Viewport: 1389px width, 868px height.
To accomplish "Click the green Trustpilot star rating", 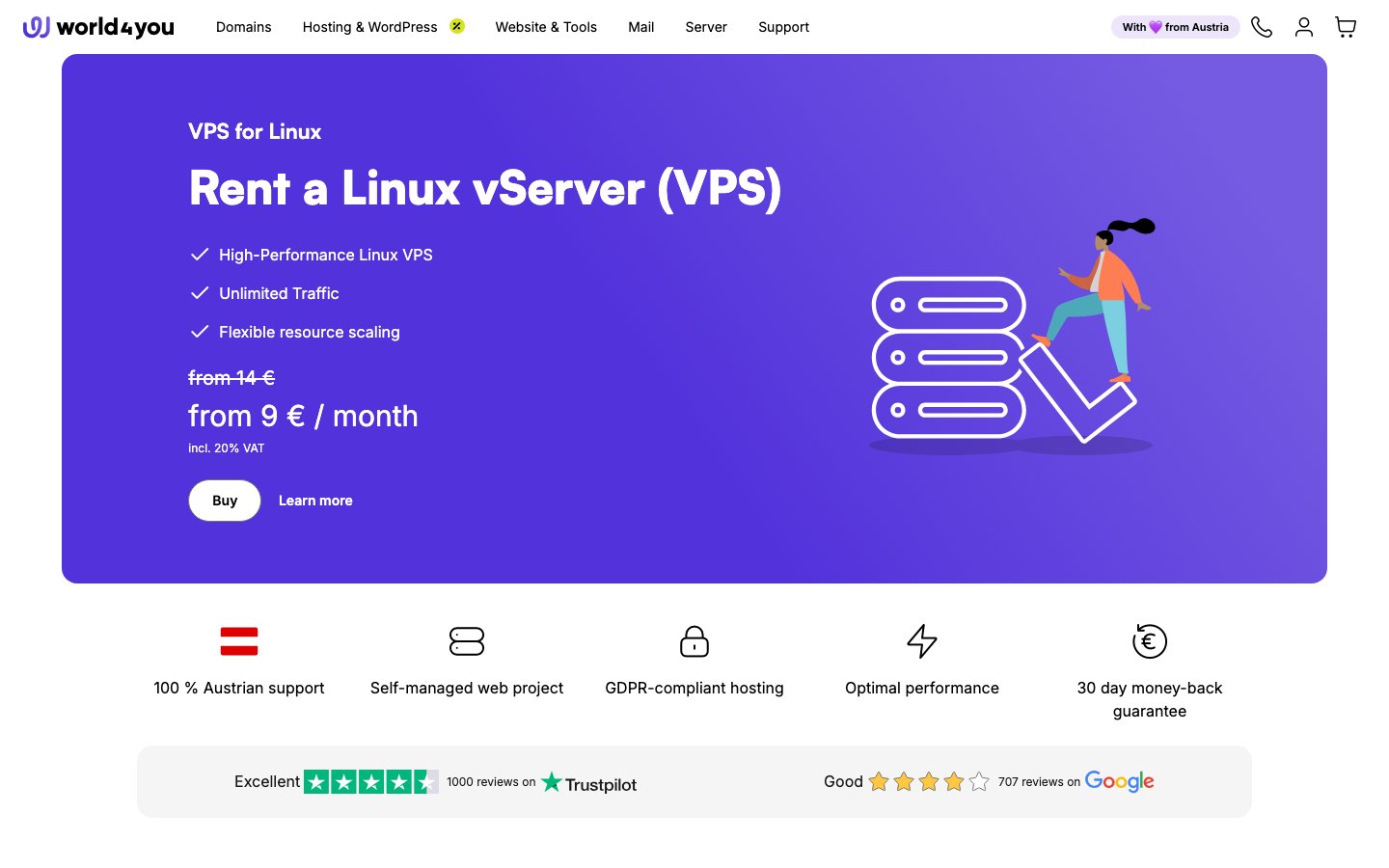I will click(x=371, y=782).
